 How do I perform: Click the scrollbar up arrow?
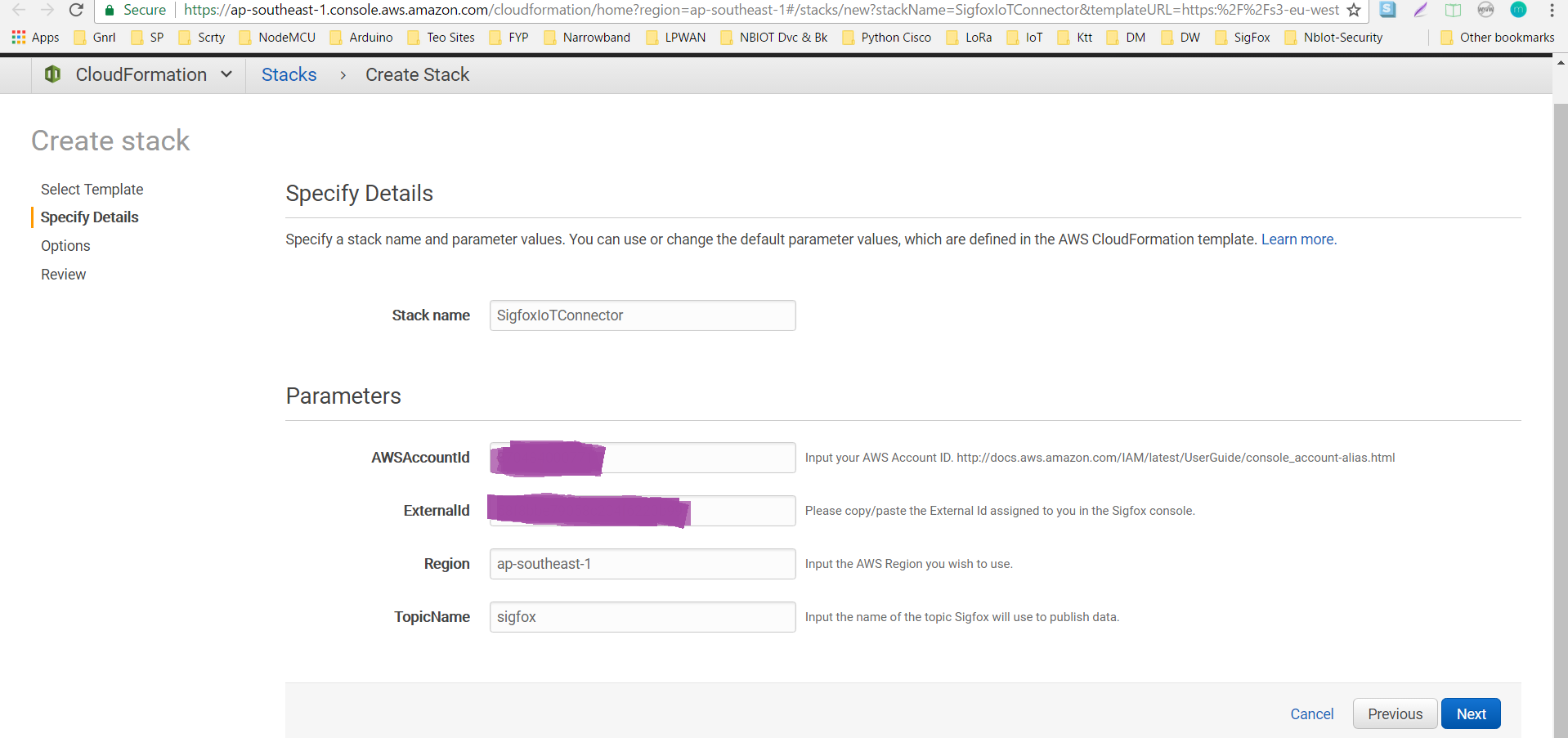coord(1560,62)
